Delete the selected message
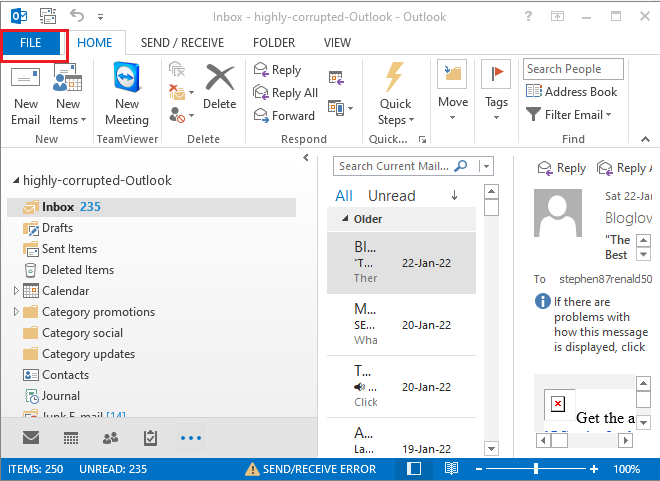This screenshot has height=481, width=660. coord(219,88)
